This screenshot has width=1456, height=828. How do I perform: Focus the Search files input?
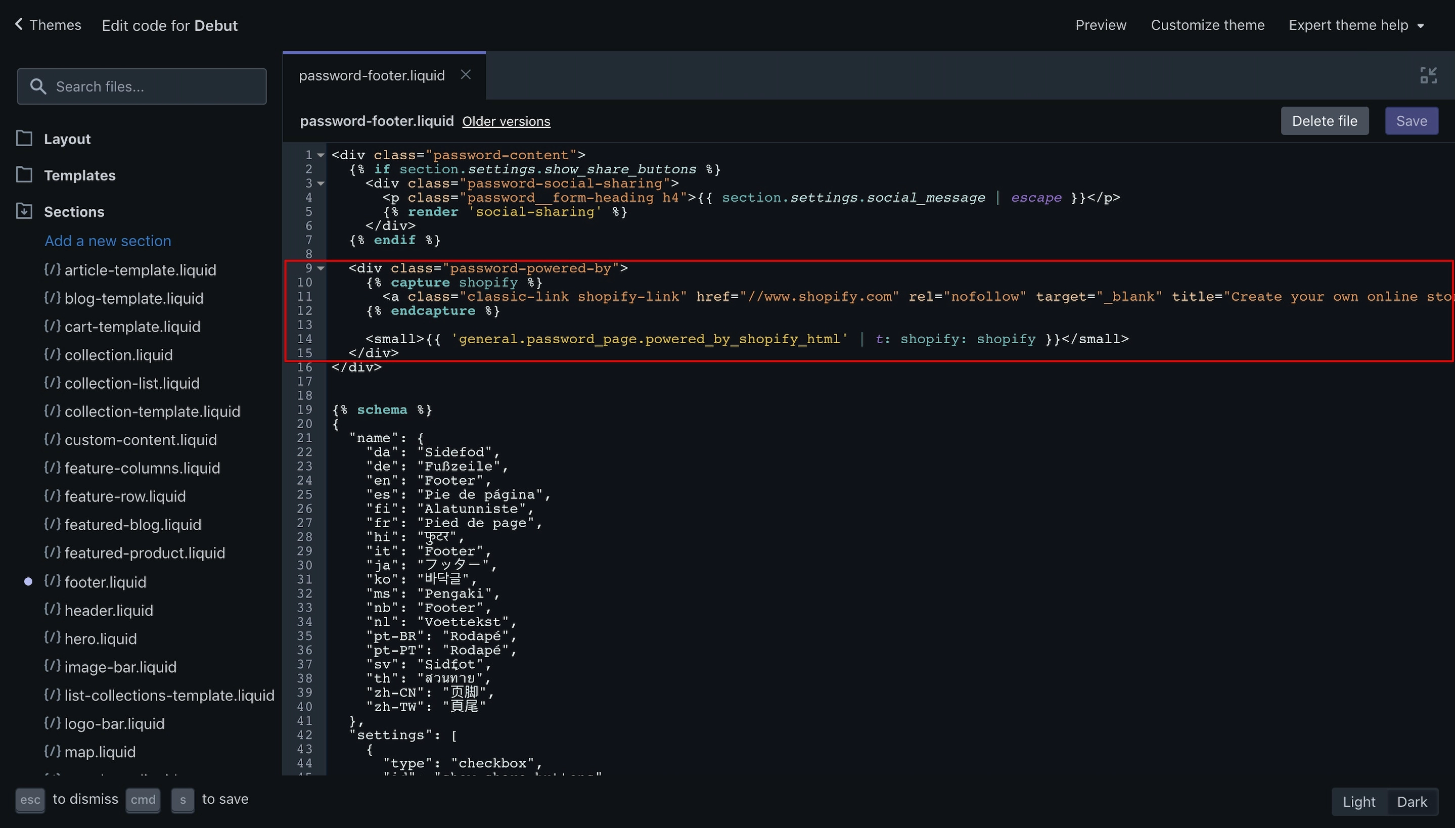pos(142,86)
